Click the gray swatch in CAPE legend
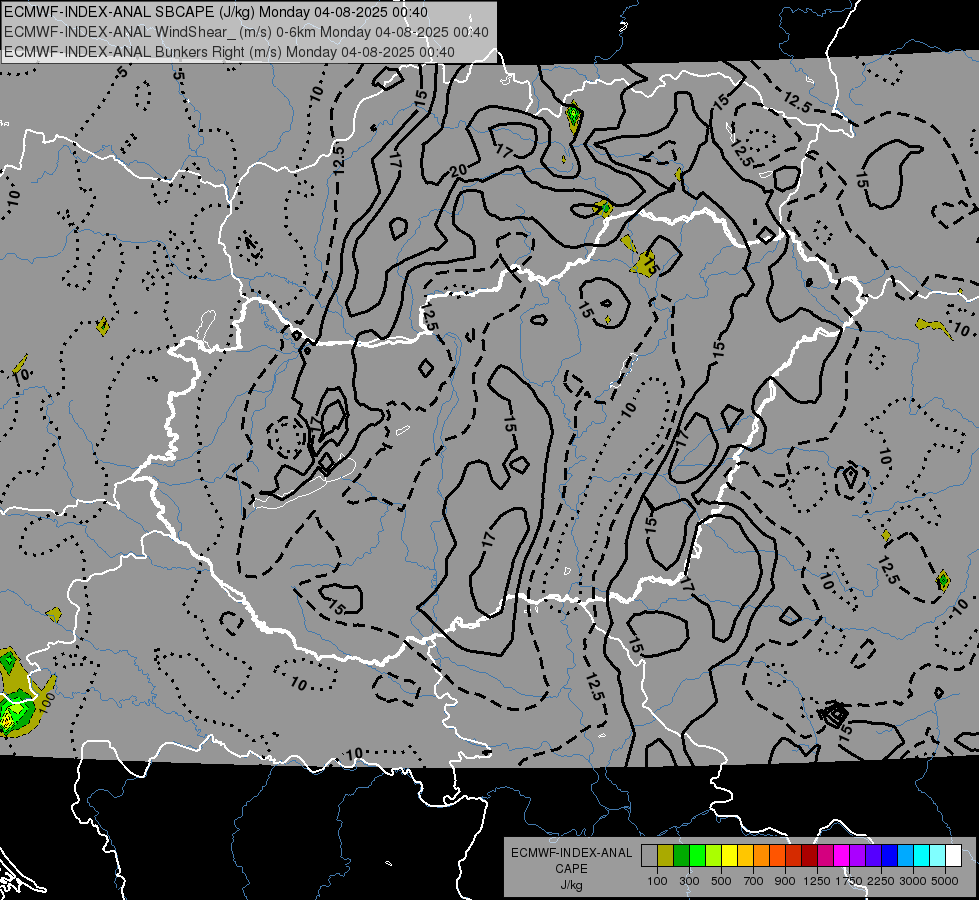The height and width of the screenshot is (900, 979). (649, 856)
